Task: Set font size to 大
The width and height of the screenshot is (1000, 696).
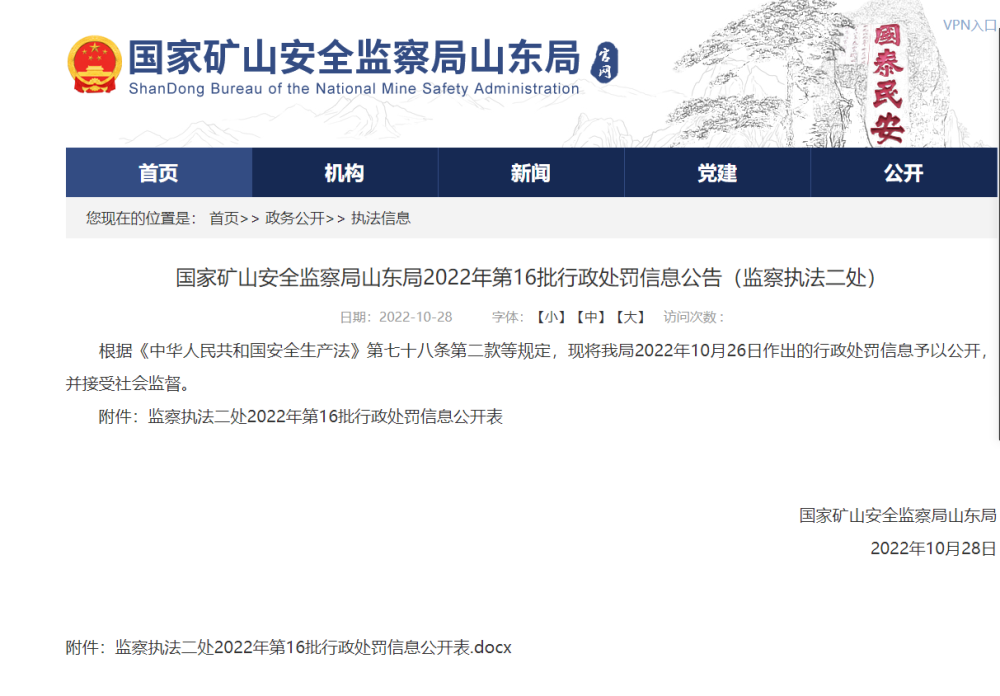Action: tap(630, 317)
